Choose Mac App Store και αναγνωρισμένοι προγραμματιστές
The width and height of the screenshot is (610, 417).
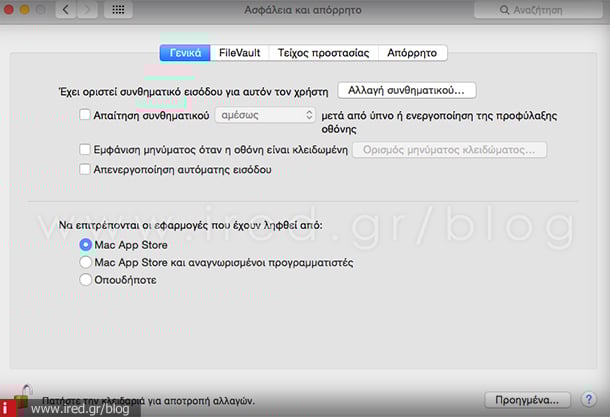(x=85, y=263)
